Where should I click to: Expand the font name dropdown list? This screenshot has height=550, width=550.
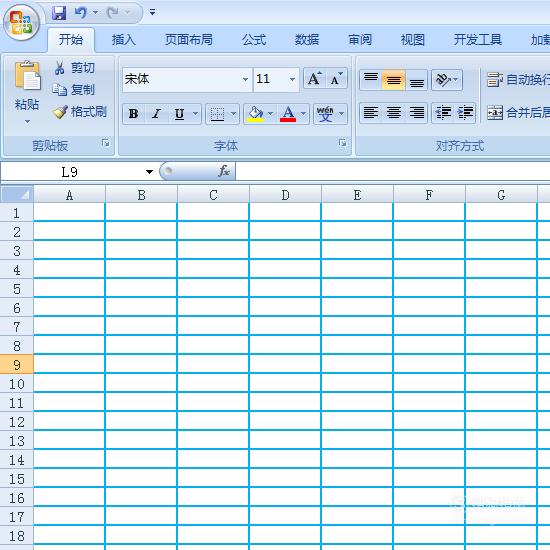pos(245,79)
